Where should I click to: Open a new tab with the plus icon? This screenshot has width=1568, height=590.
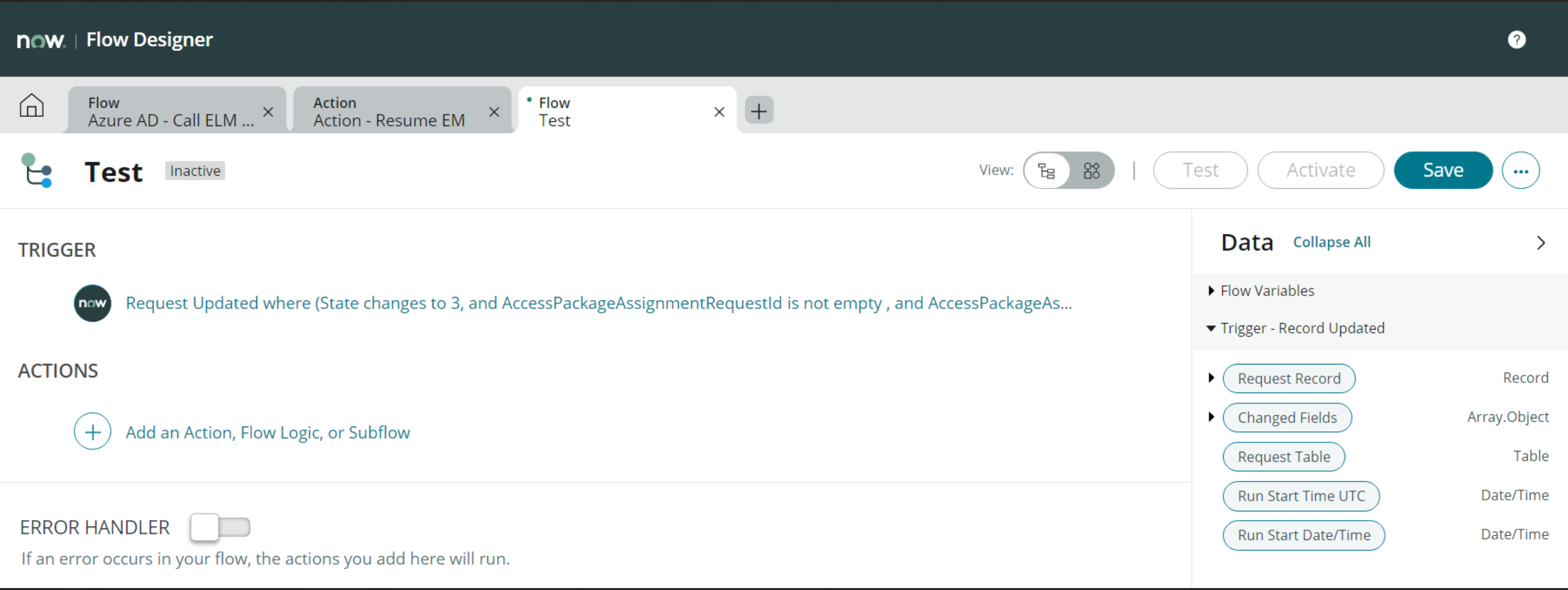click(758, 111)
